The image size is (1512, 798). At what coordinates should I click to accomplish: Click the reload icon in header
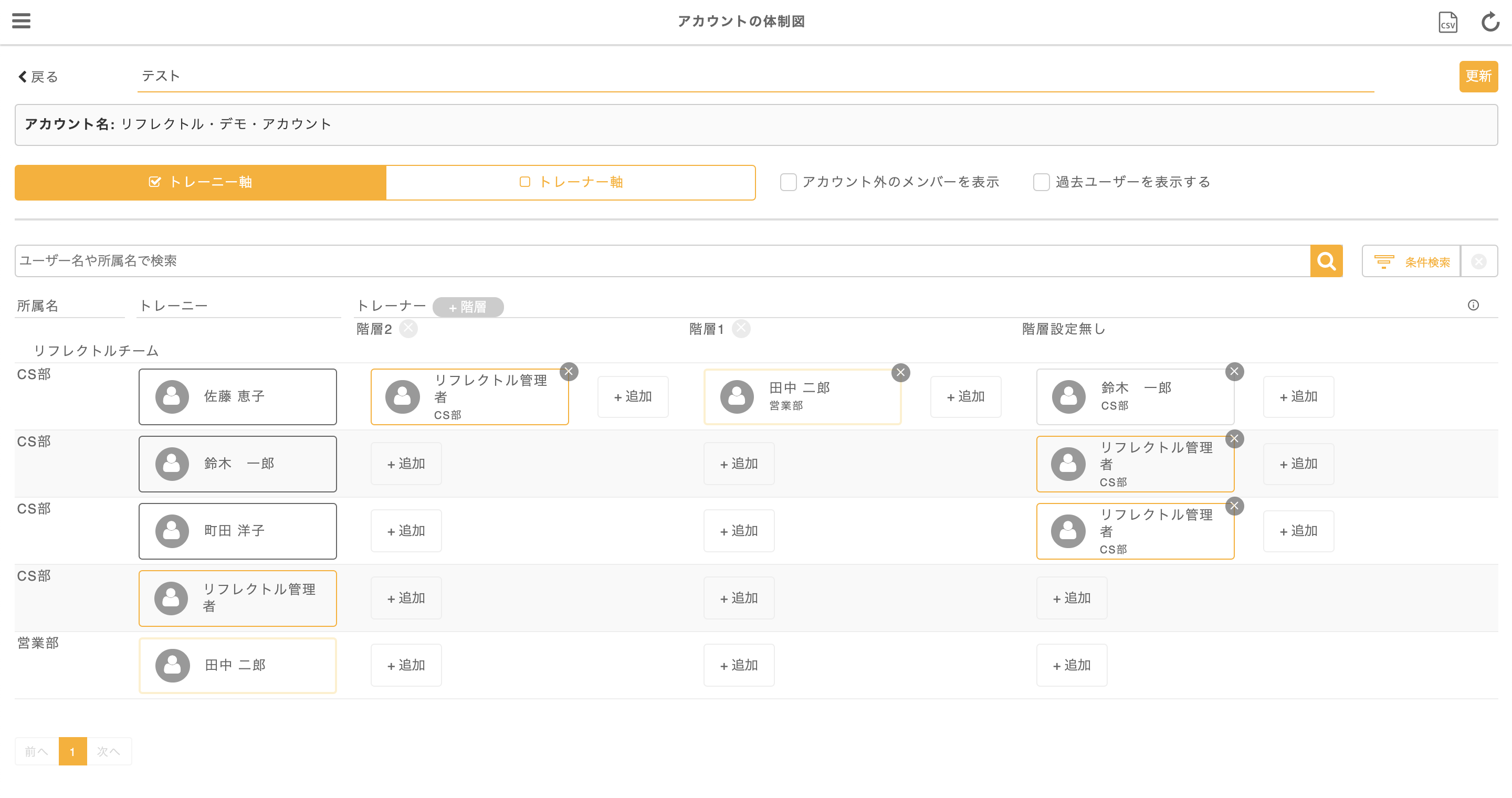pos(1490,22)
